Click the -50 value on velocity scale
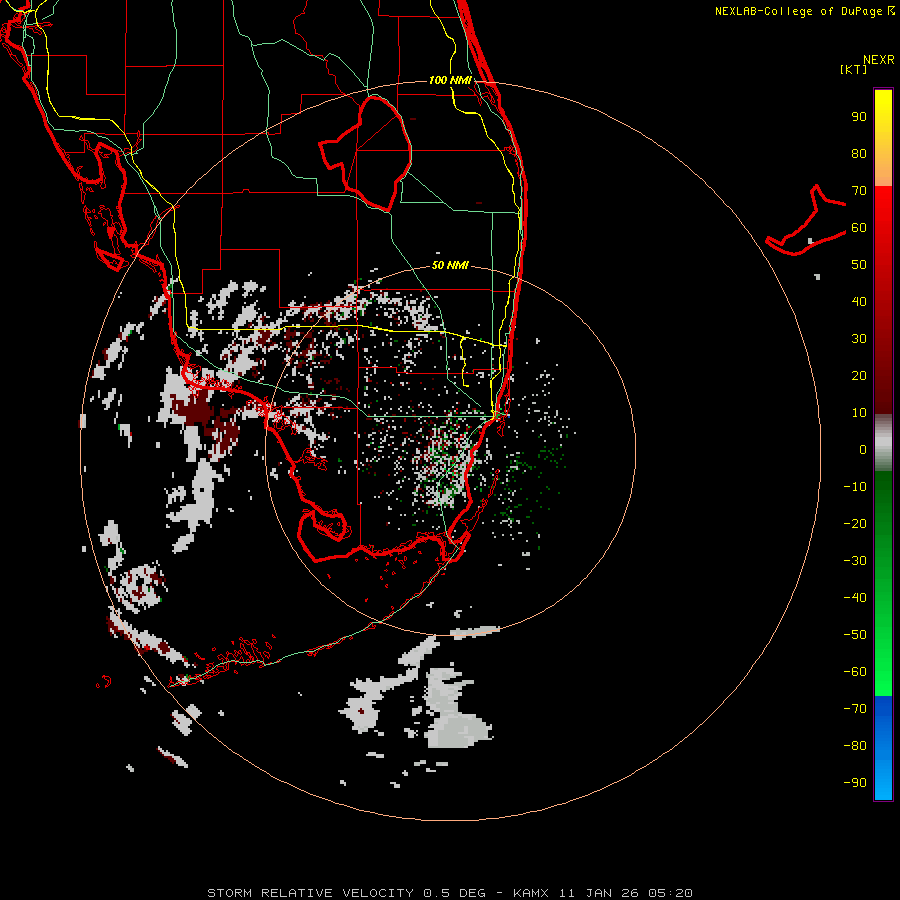Image resolution: width=900 pixels, height=900 pixels. click(x=855, y=635)
